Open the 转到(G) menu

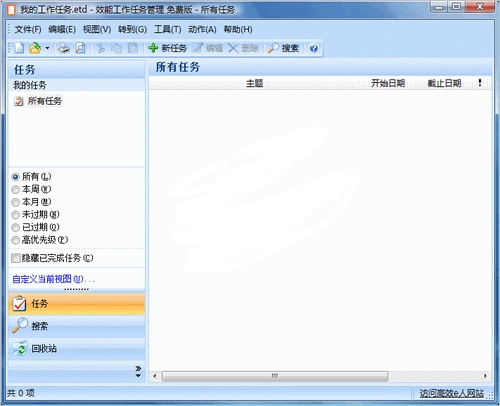pyautogui.click(x=132, y=29)
